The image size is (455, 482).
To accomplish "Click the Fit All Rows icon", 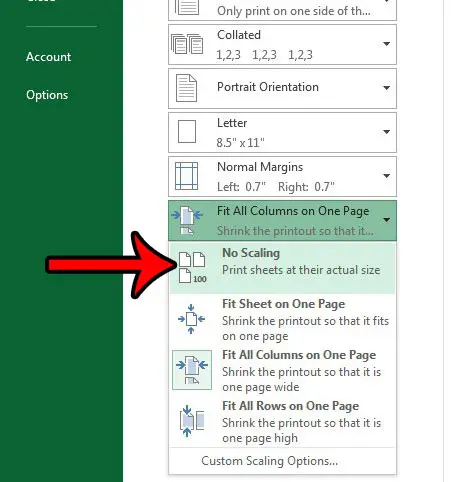I will [x=192, y=421].
